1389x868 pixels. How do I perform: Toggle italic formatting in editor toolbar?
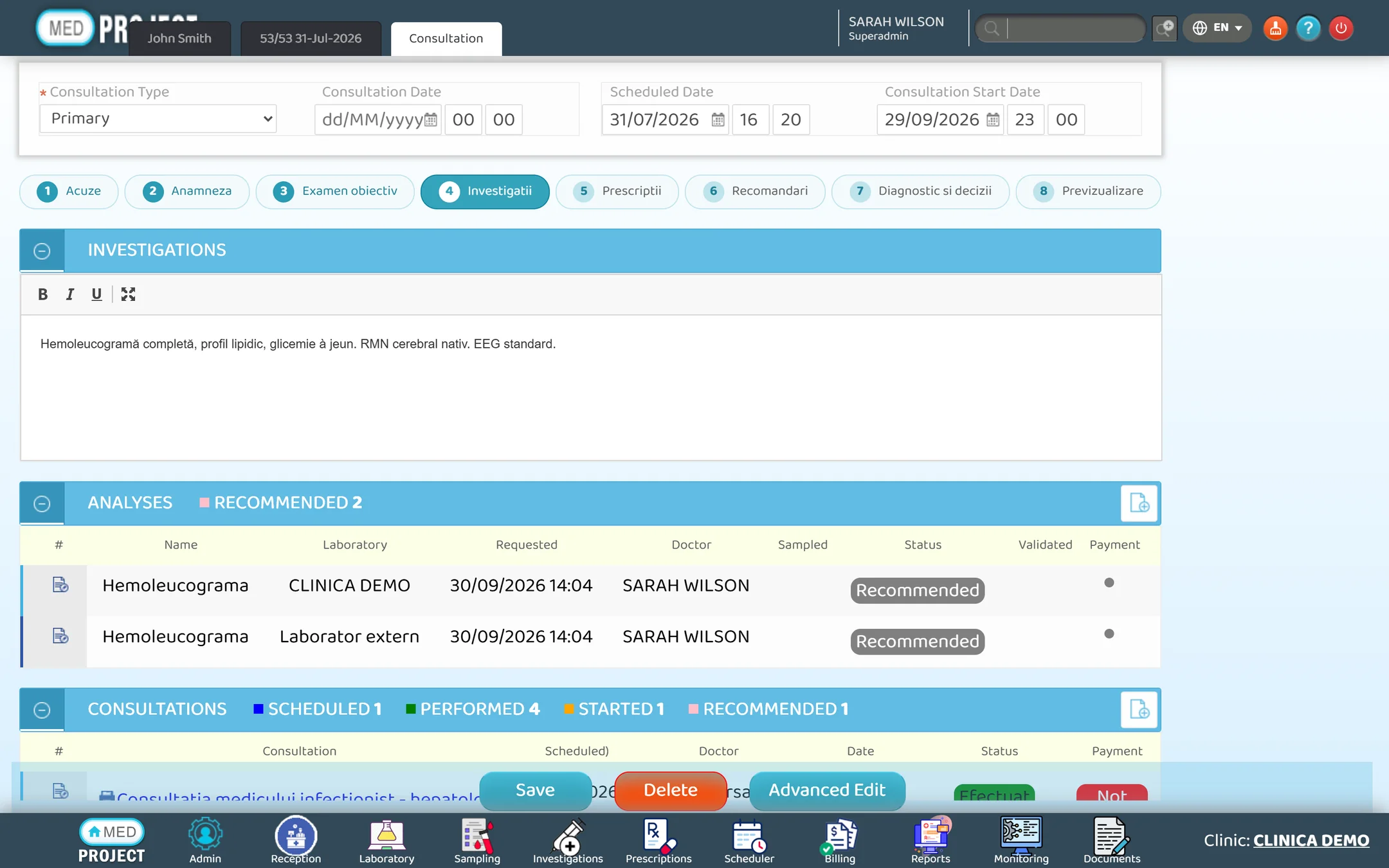69,294
